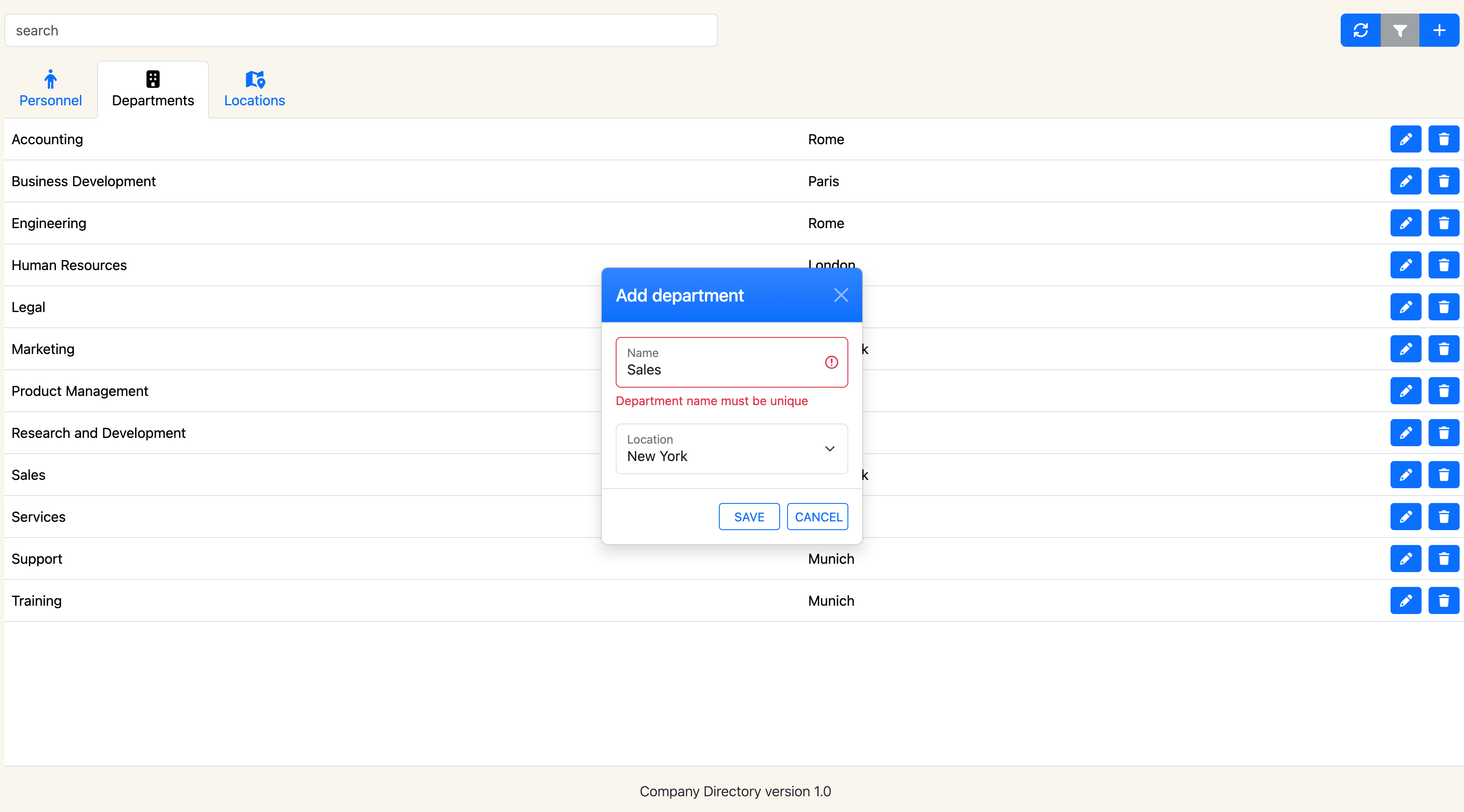Click the plus add button
The image size is (1464, 812).
pos(1439,31)
